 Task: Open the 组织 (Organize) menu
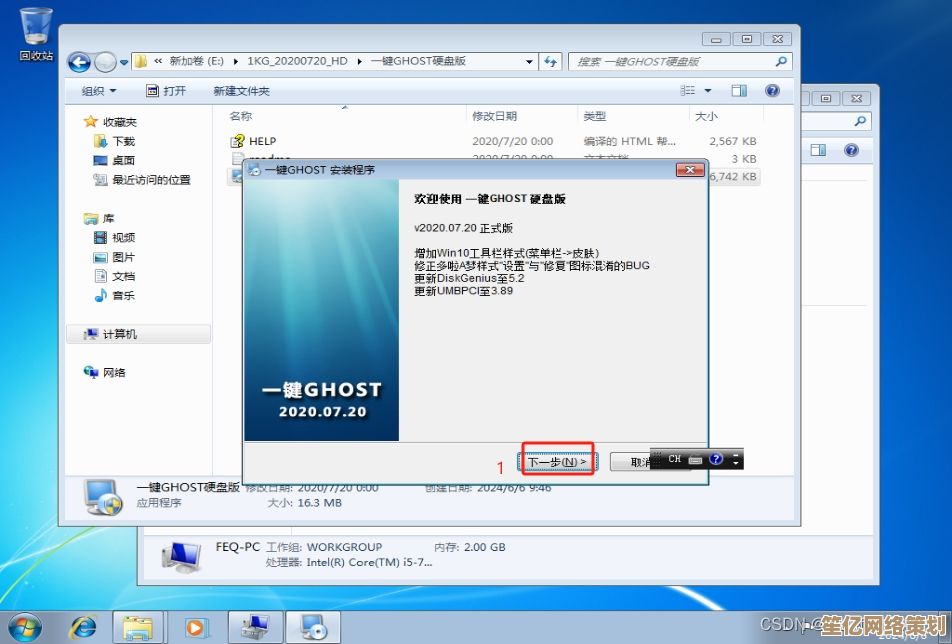pos(99,91)
